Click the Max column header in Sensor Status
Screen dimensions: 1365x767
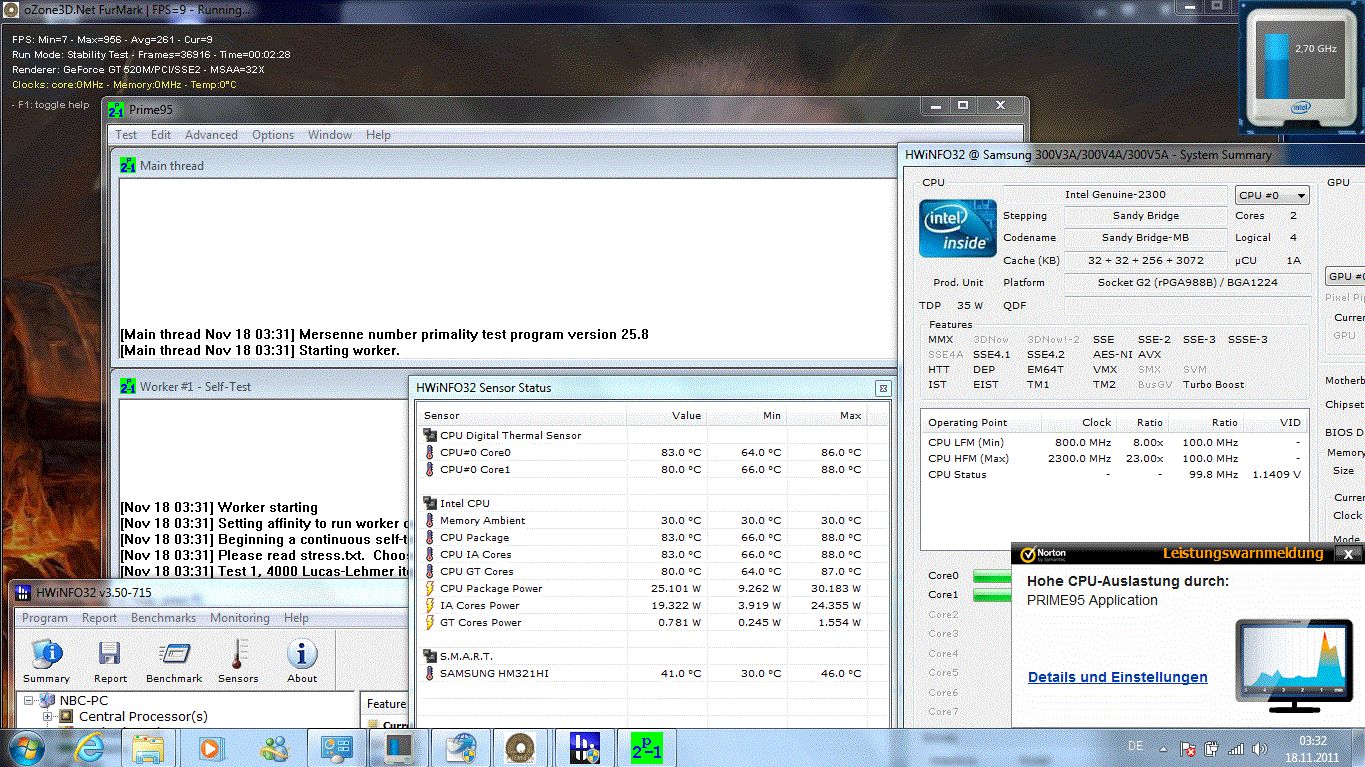point(826,415)
